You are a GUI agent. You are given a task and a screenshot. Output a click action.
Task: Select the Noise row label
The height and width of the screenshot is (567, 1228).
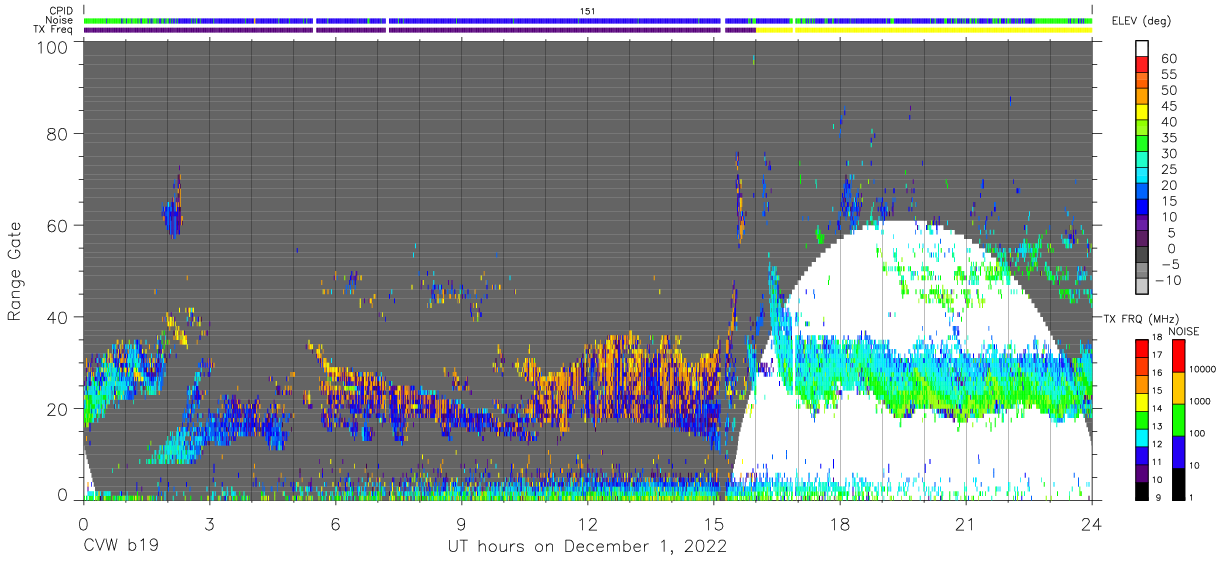(57, 20)
